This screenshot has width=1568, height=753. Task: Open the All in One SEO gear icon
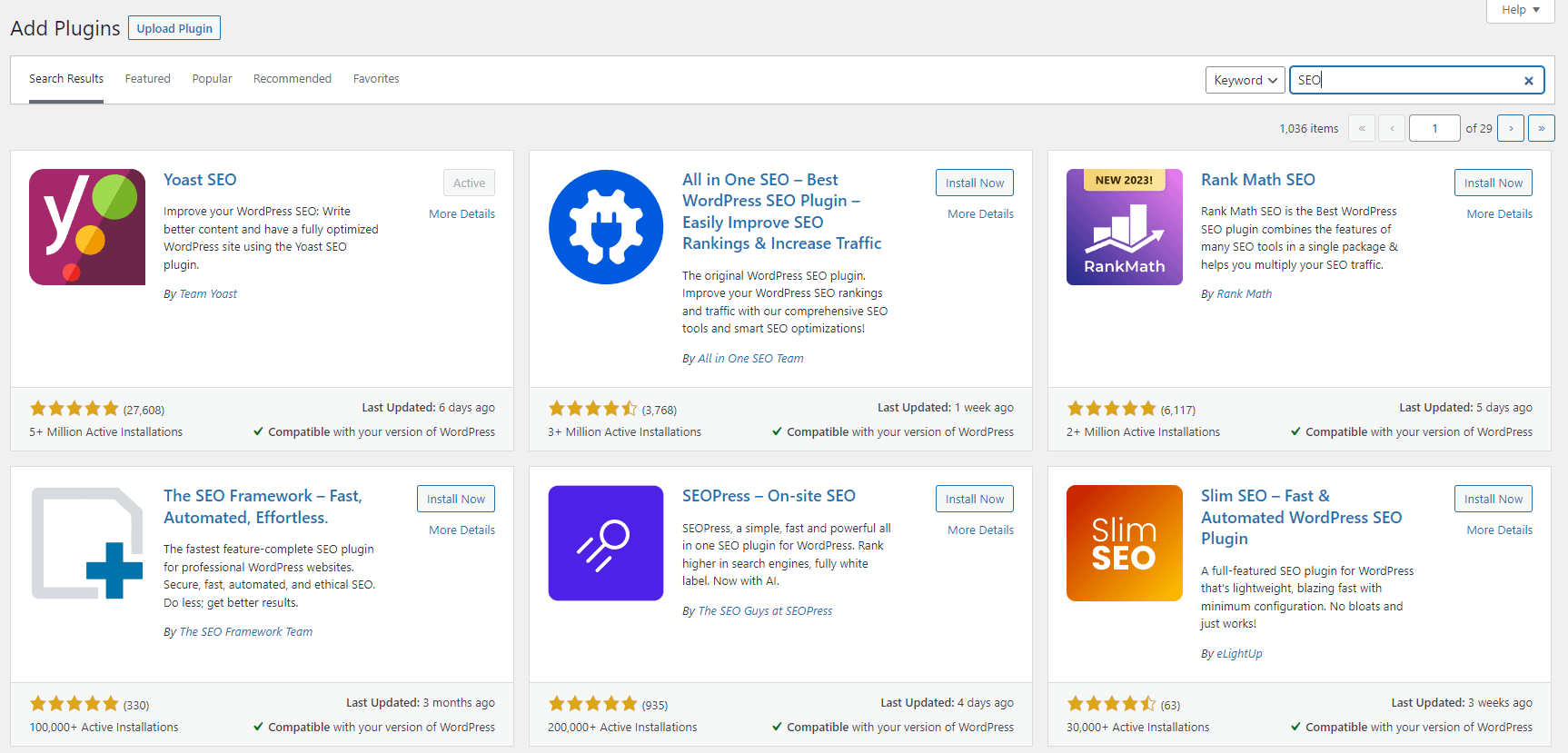click(606, 227)
